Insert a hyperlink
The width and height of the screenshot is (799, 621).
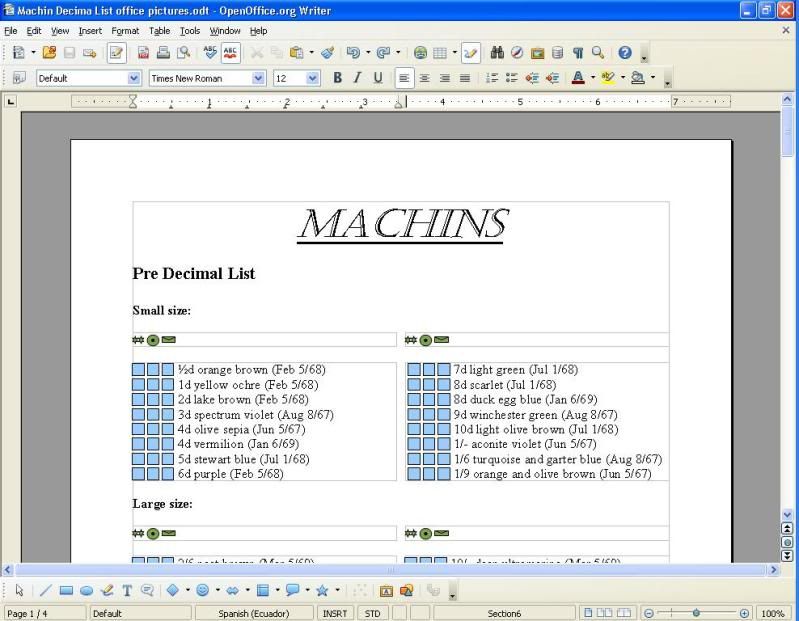(420, 52)
